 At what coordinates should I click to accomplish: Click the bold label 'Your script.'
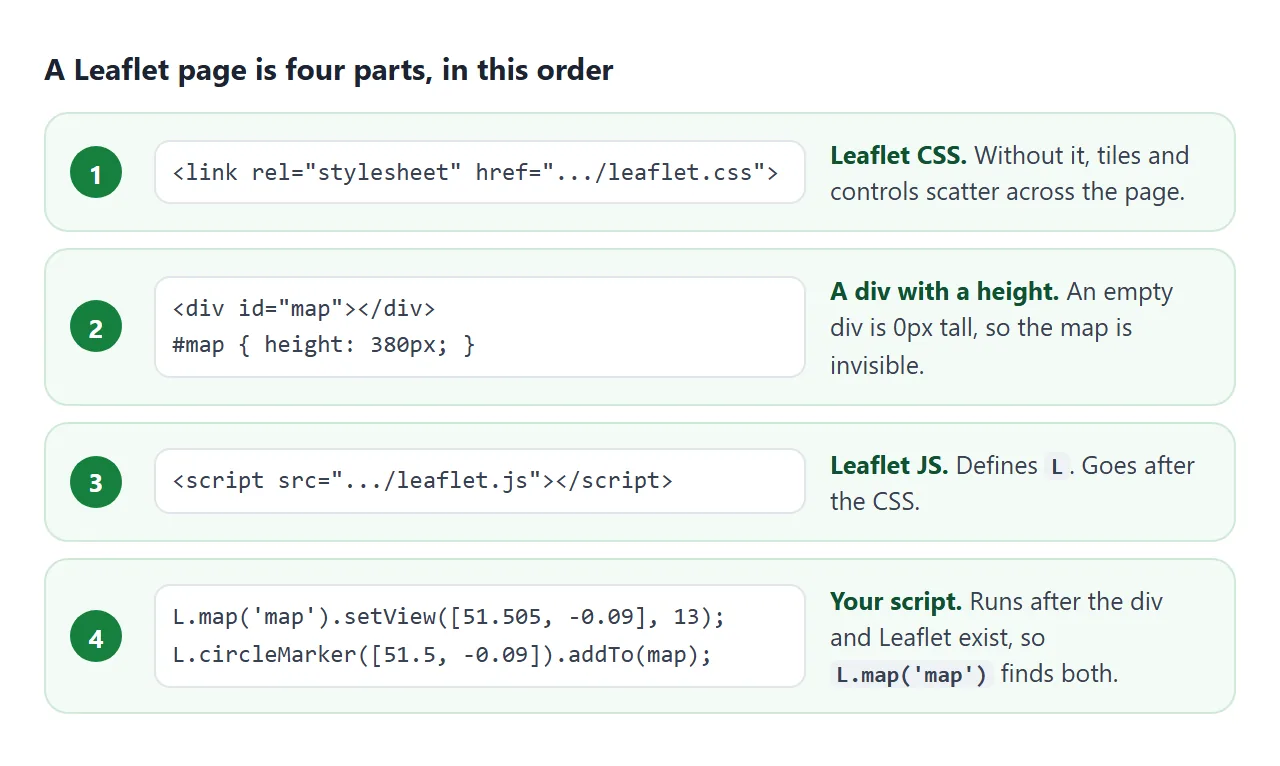(896, 601)
